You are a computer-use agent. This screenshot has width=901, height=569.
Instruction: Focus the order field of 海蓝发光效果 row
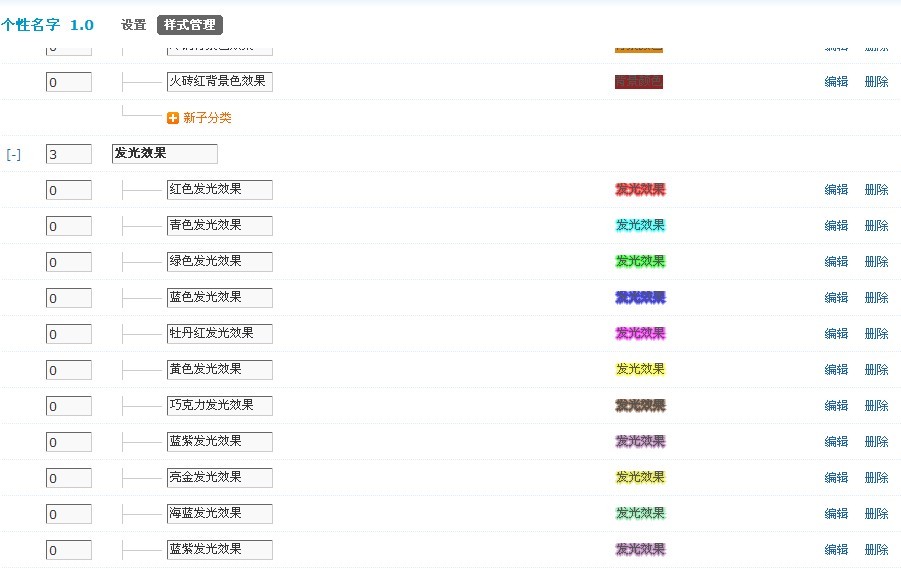(68, 514)
